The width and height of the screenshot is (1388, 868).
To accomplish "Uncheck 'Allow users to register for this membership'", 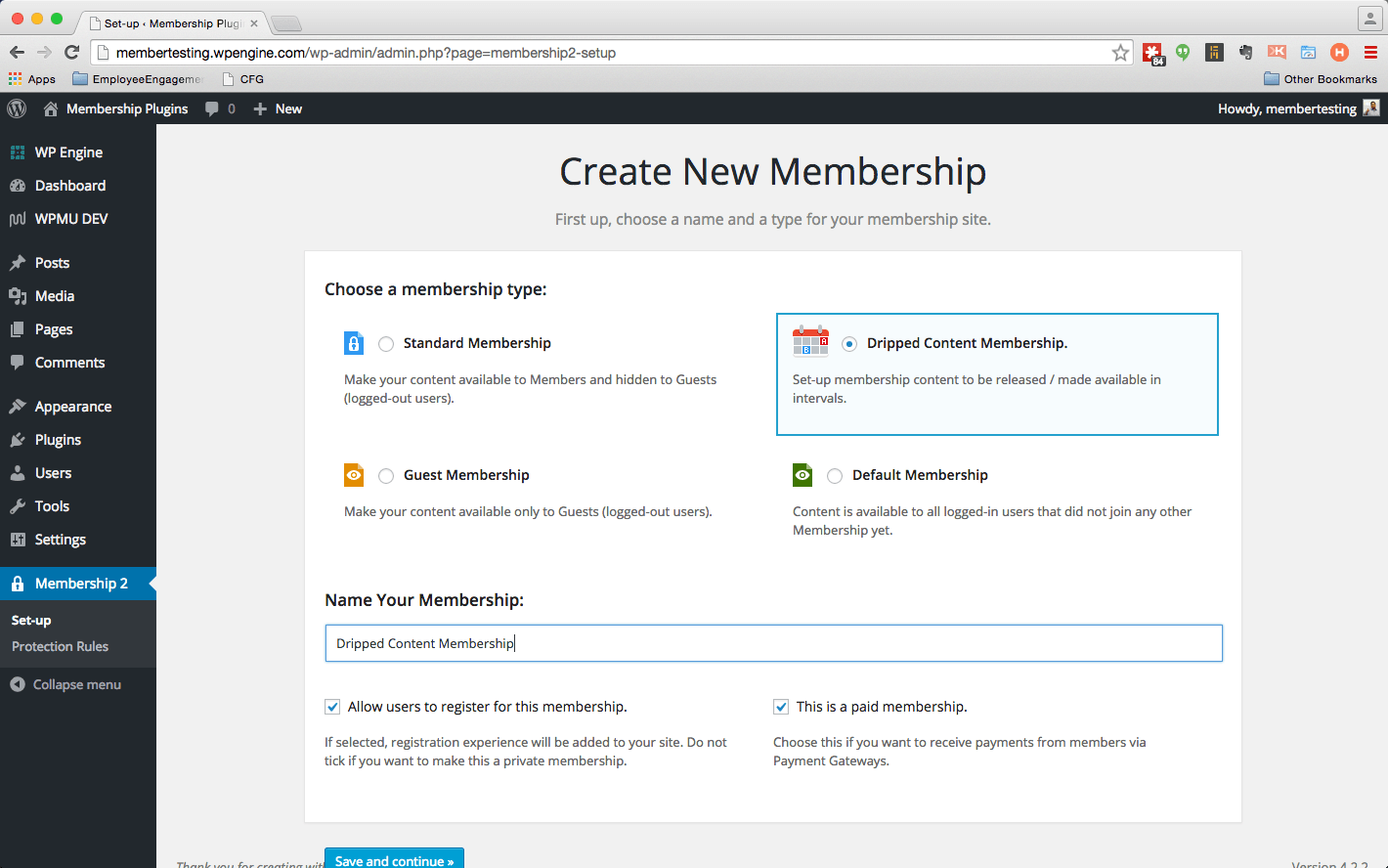I will (333, 707).
